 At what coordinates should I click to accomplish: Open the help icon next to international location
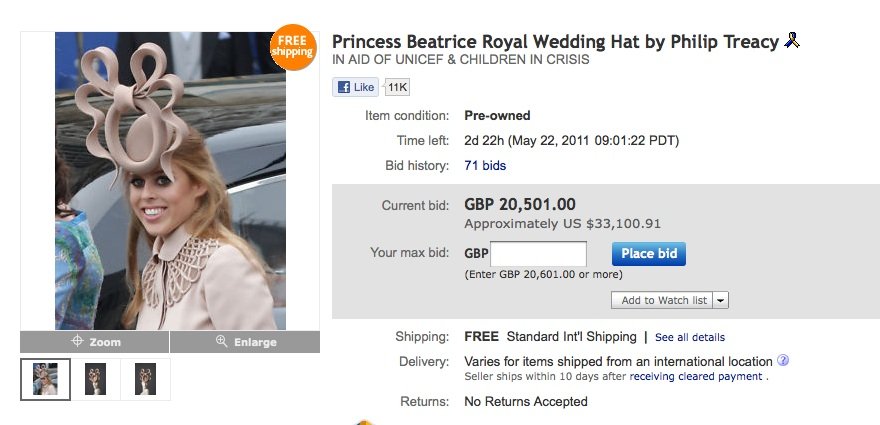point(783,361)
